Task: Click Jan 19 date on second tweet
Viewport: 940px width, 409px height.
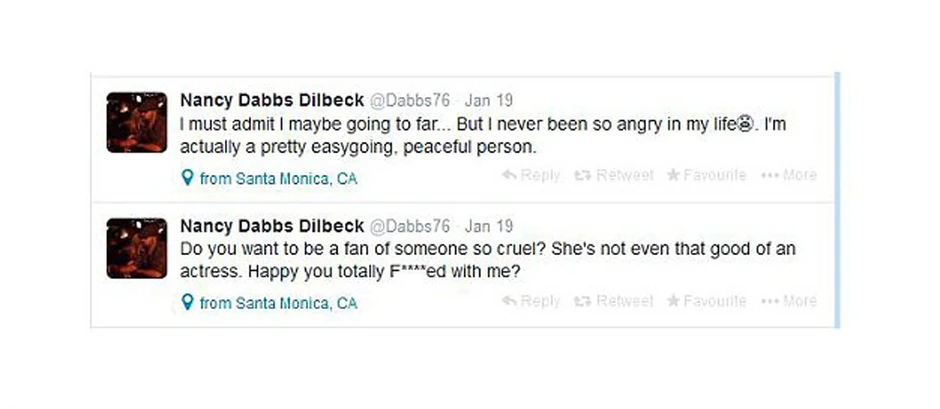Action: [x=489, y=226]
